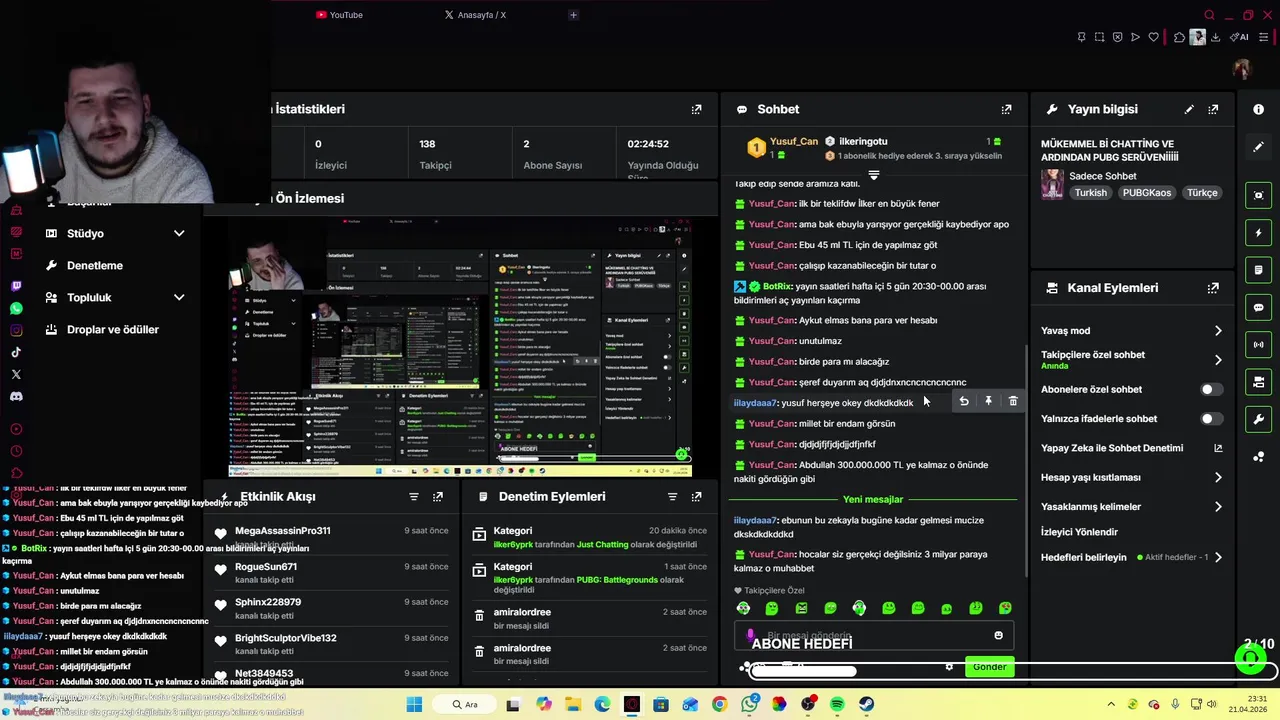Viewport: 1280px width, 720px height.
Task: Click the lightning bolt quick action
Action: (x=1259, y=233)
